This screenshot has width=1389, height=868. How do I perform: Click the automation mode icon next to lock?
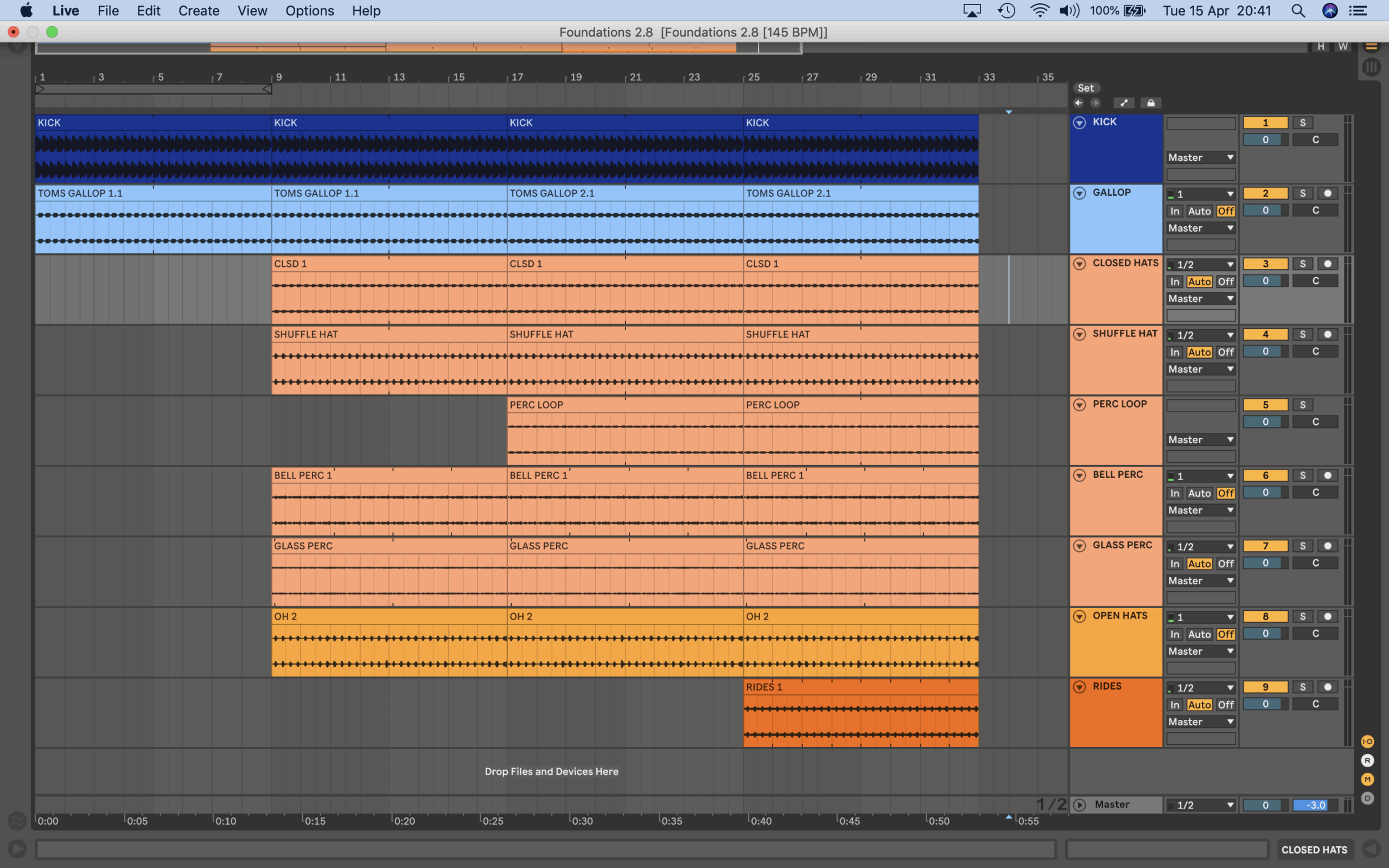coord(1124,103)
